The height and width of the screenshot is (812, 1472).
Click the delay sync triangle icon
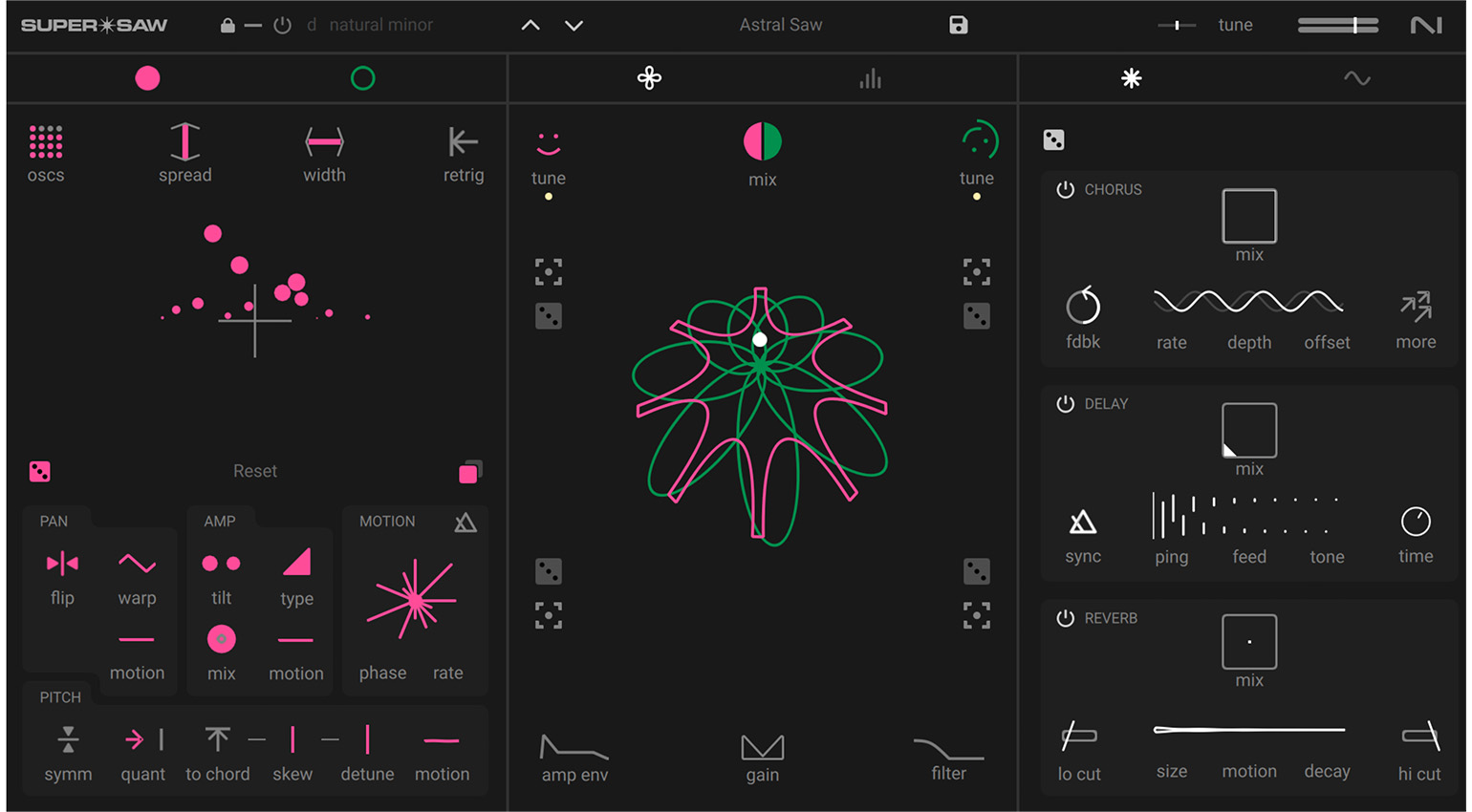(x=1083, y=522)
